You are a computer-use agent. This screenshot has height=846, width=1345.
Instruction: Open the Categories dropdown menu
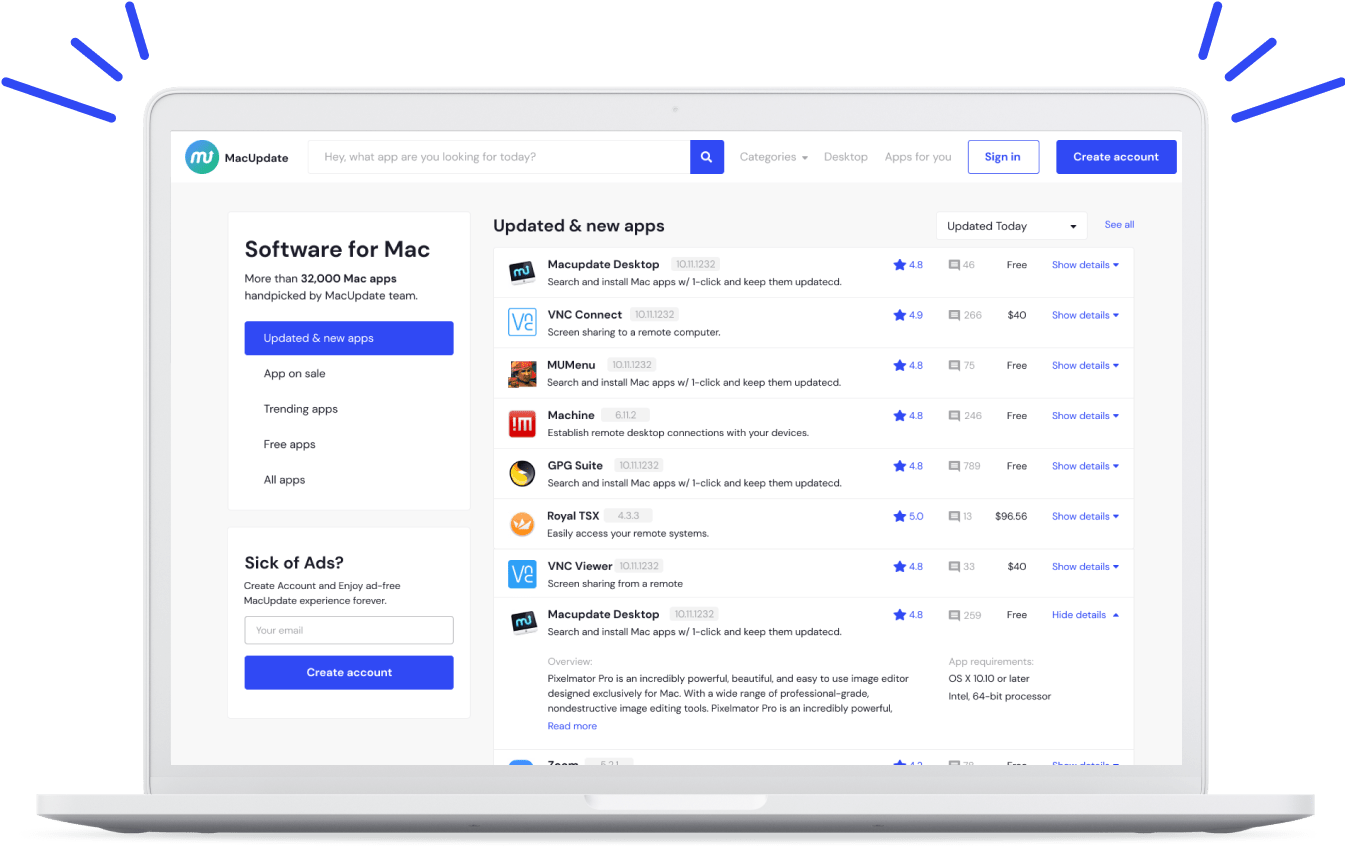click(773, 157)
